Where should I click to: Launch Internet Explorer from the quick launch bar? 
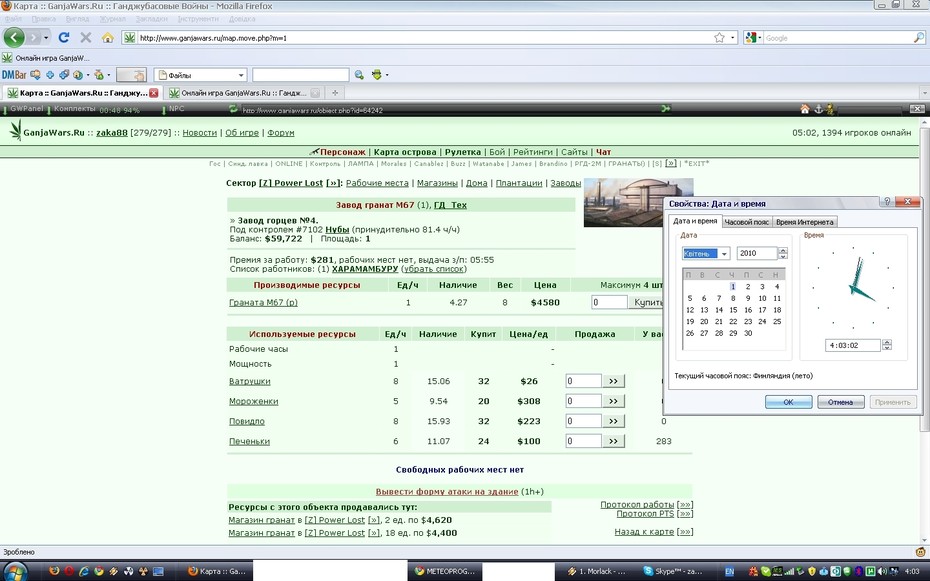84,572
